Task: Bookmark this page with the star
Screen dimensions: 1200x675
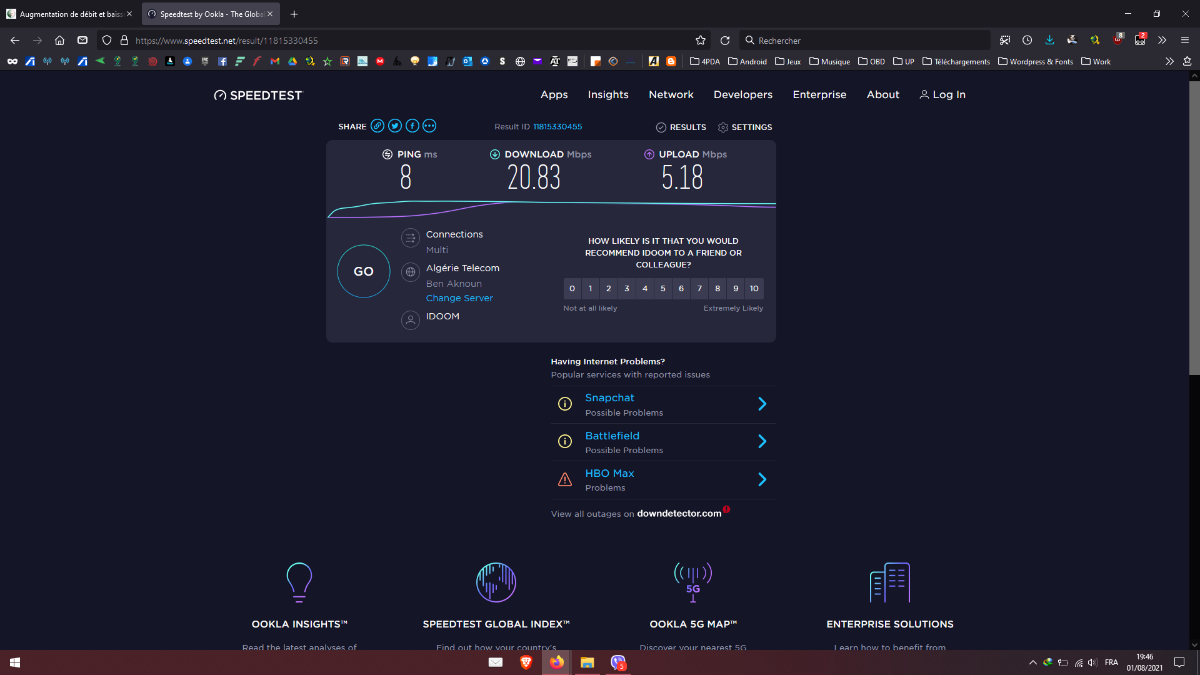Action: (x=701, y=40)
